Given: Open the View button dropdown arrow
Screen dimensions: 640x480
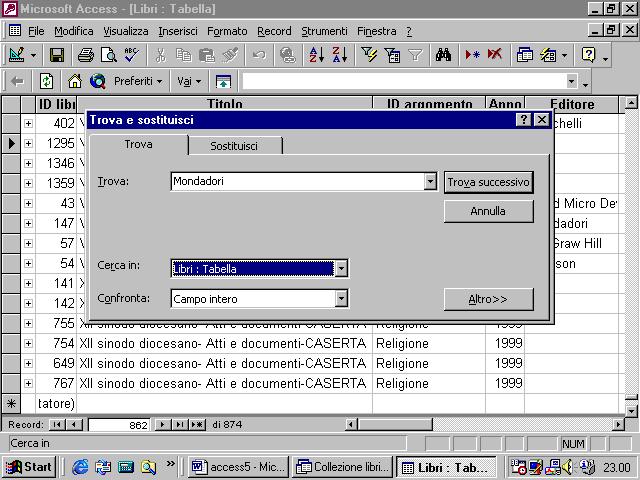Looking at the screenshot, I should 33,55.
